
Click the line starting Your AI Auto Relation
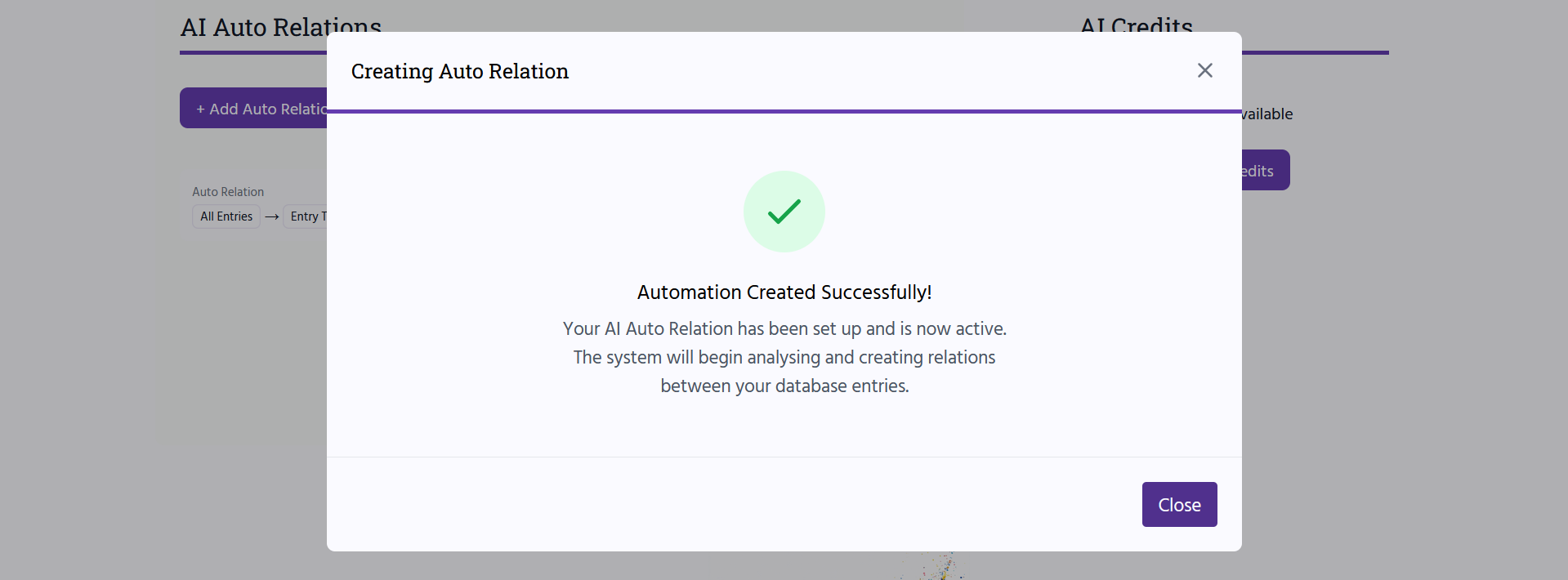tap(784, 328)
